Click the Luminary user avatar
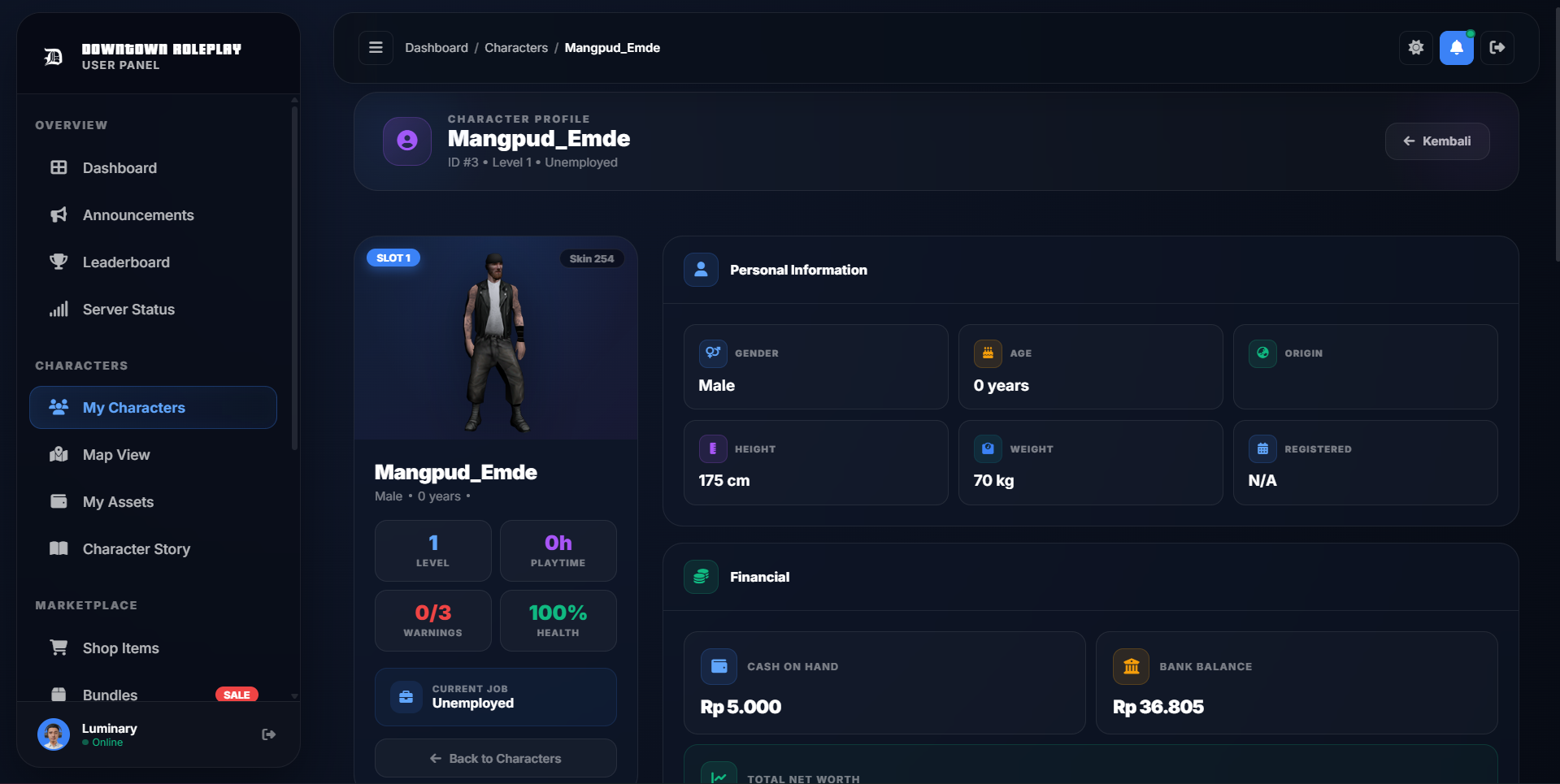Image resolution: width=1560 pixels, height=784 pixels. tap(54, 734)
